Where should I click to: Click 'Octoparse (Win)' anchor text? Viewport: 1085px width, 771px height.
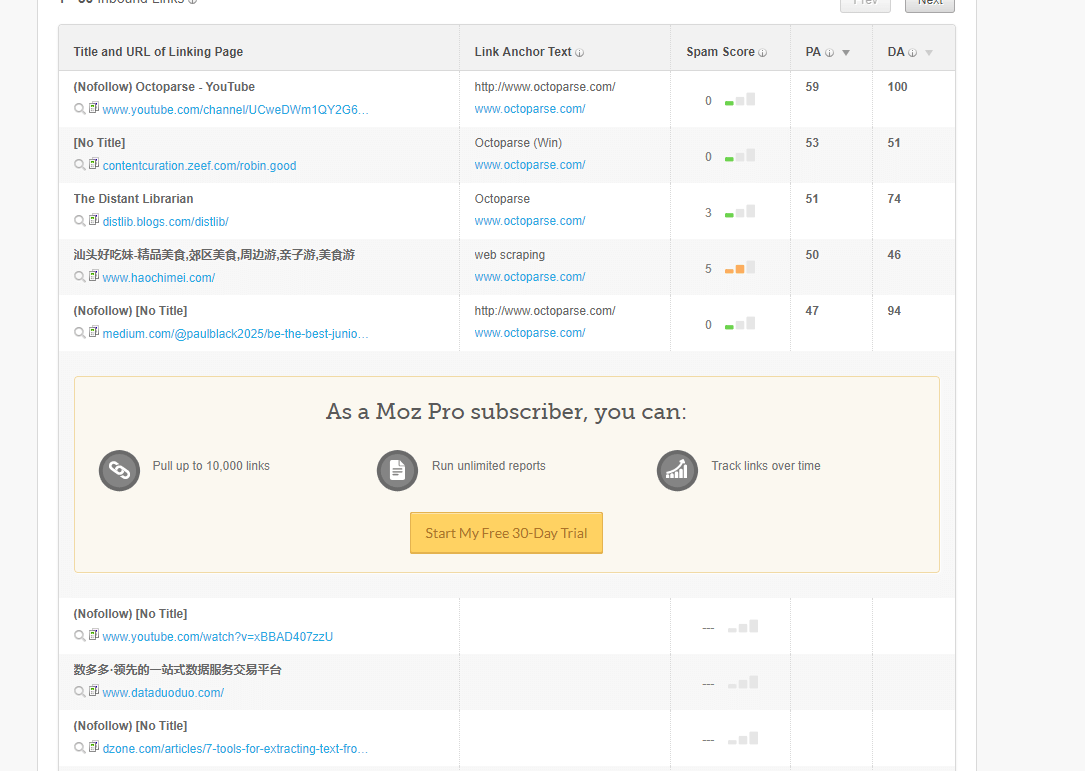tap(518, 143)
